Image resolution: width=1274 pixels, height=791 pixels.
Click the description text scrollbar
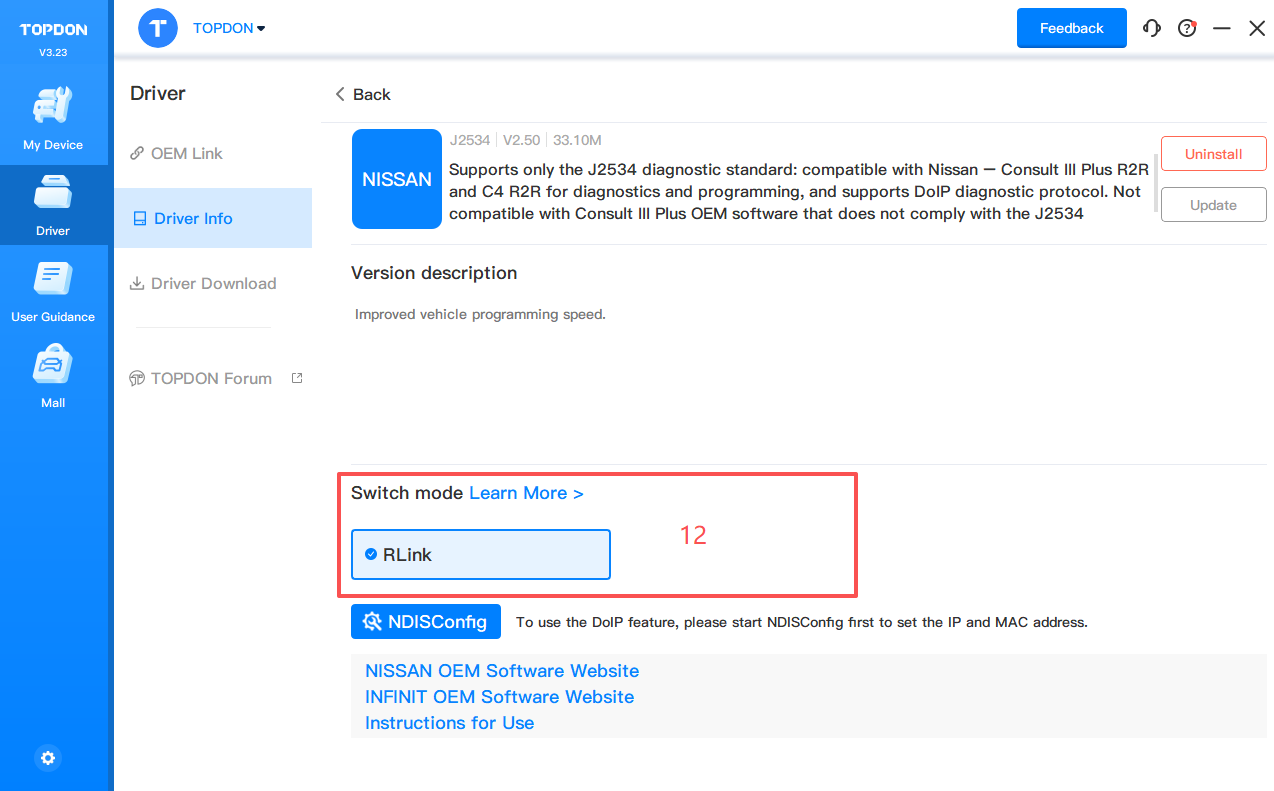(x=1155, y=183)
